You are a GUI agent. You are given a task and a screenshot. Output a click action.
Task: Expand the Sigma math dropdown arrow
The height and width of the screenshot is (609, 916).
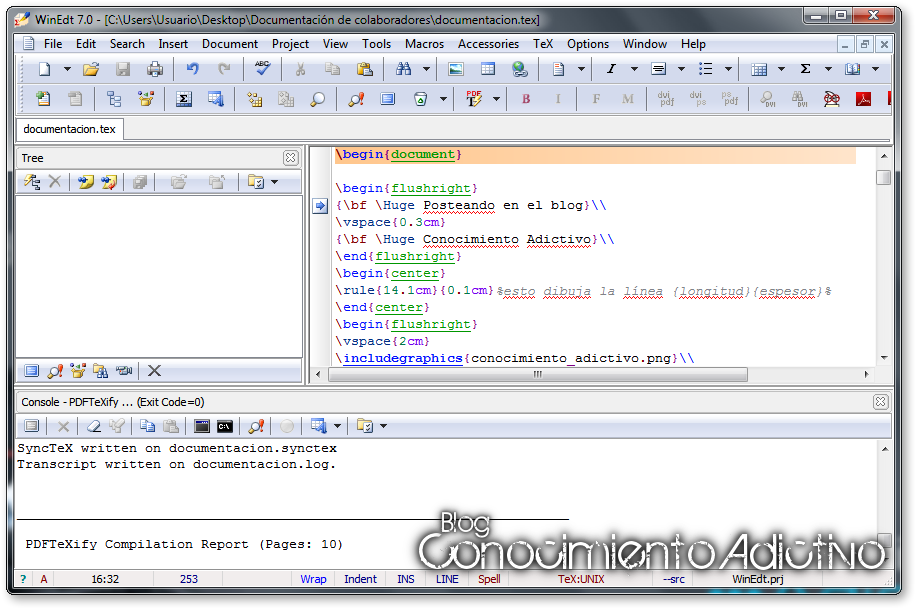tap(828, 69)
